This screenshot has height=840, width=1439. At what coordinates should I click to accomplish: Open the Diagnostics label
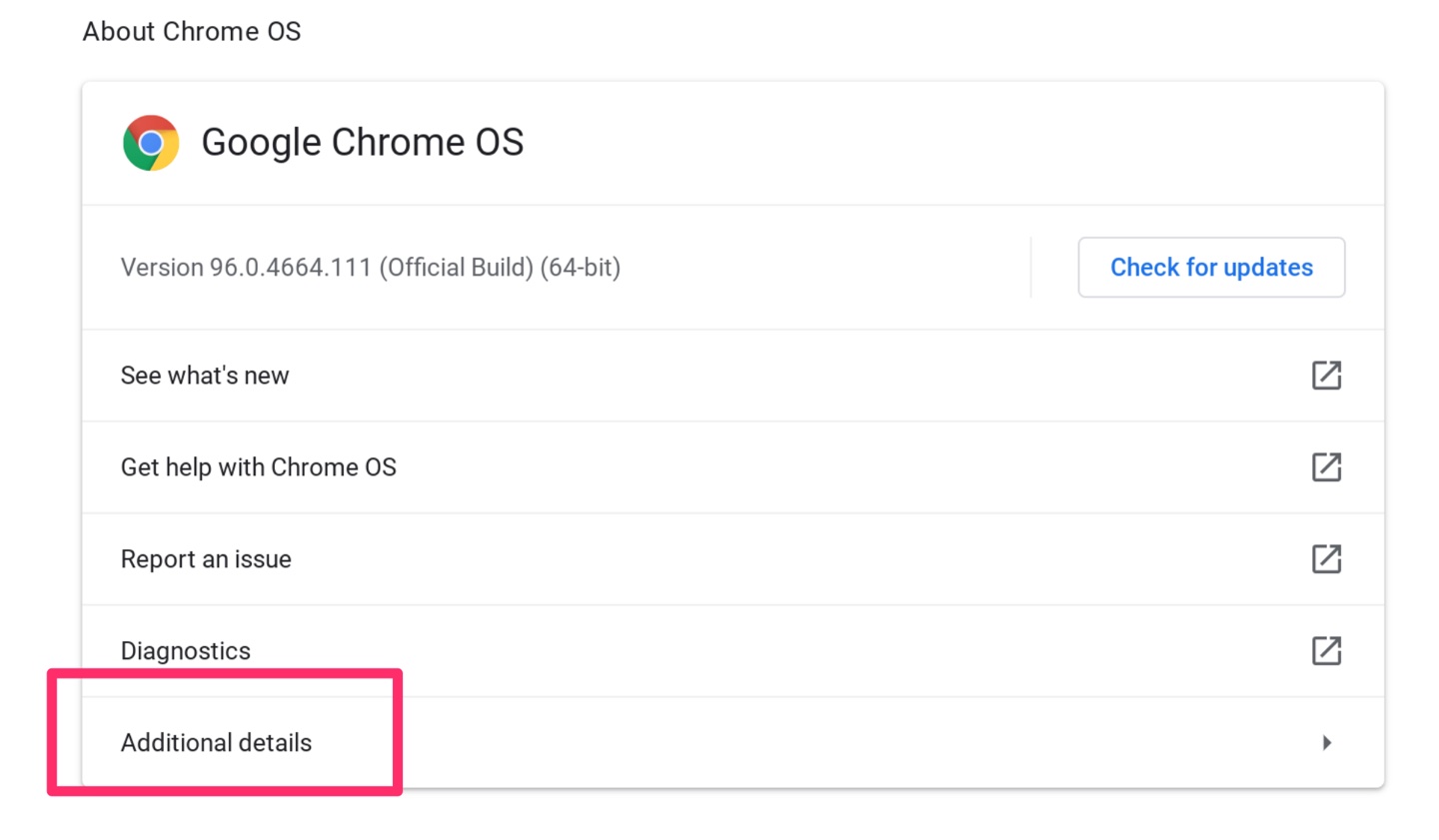[186, 651]
